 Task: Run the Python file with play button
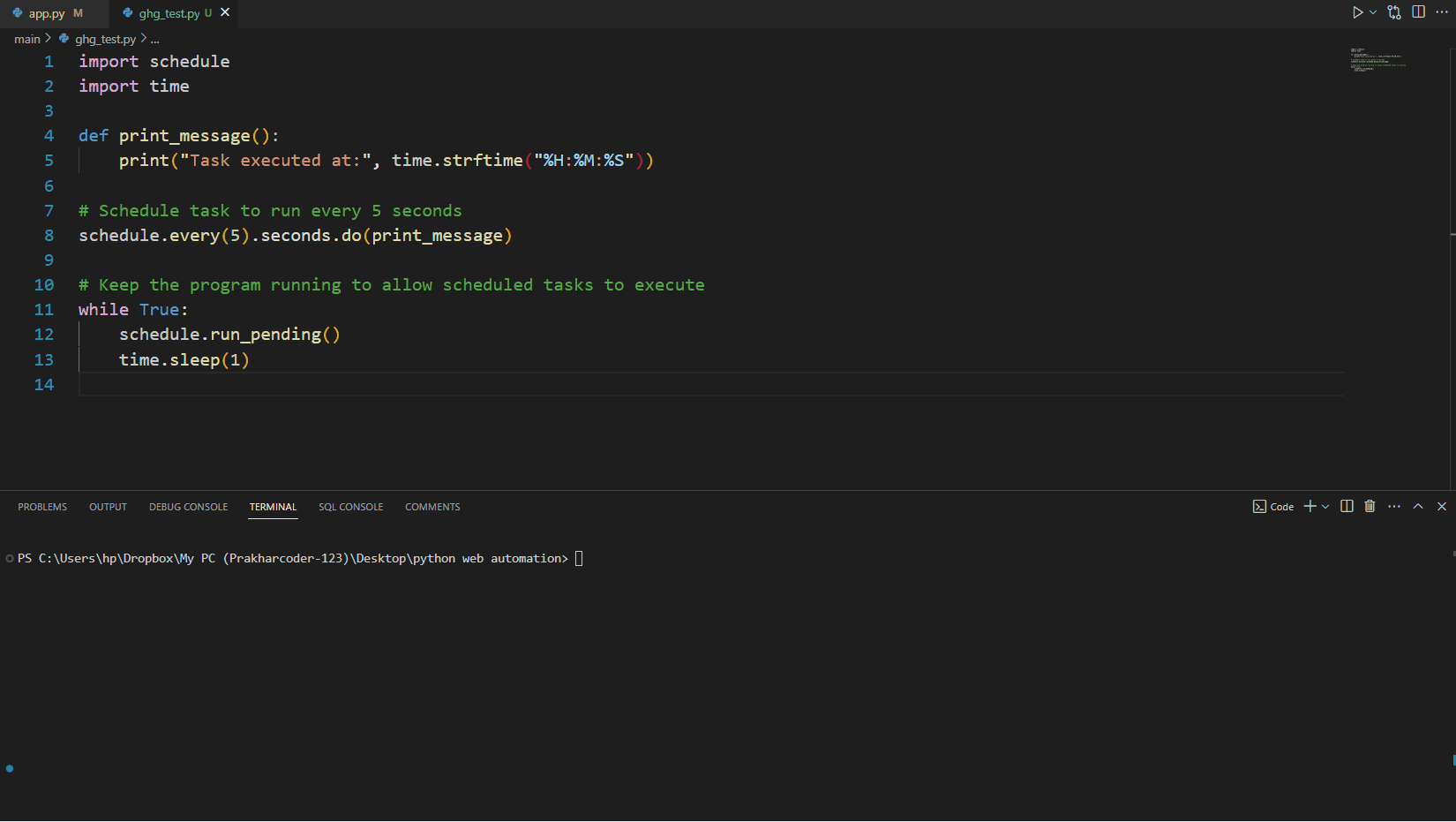tap(1357, 12)
